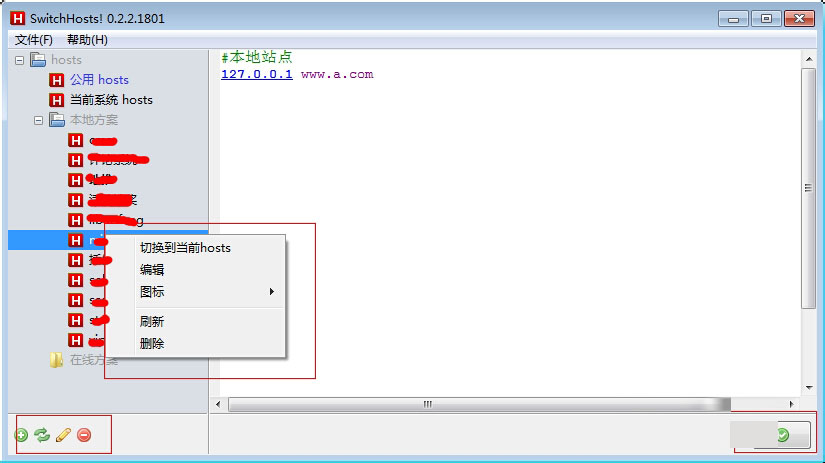Click the 127.0.0.1 link in editor
This screenshot has width=825, height=463.
[x=257, y=74]
